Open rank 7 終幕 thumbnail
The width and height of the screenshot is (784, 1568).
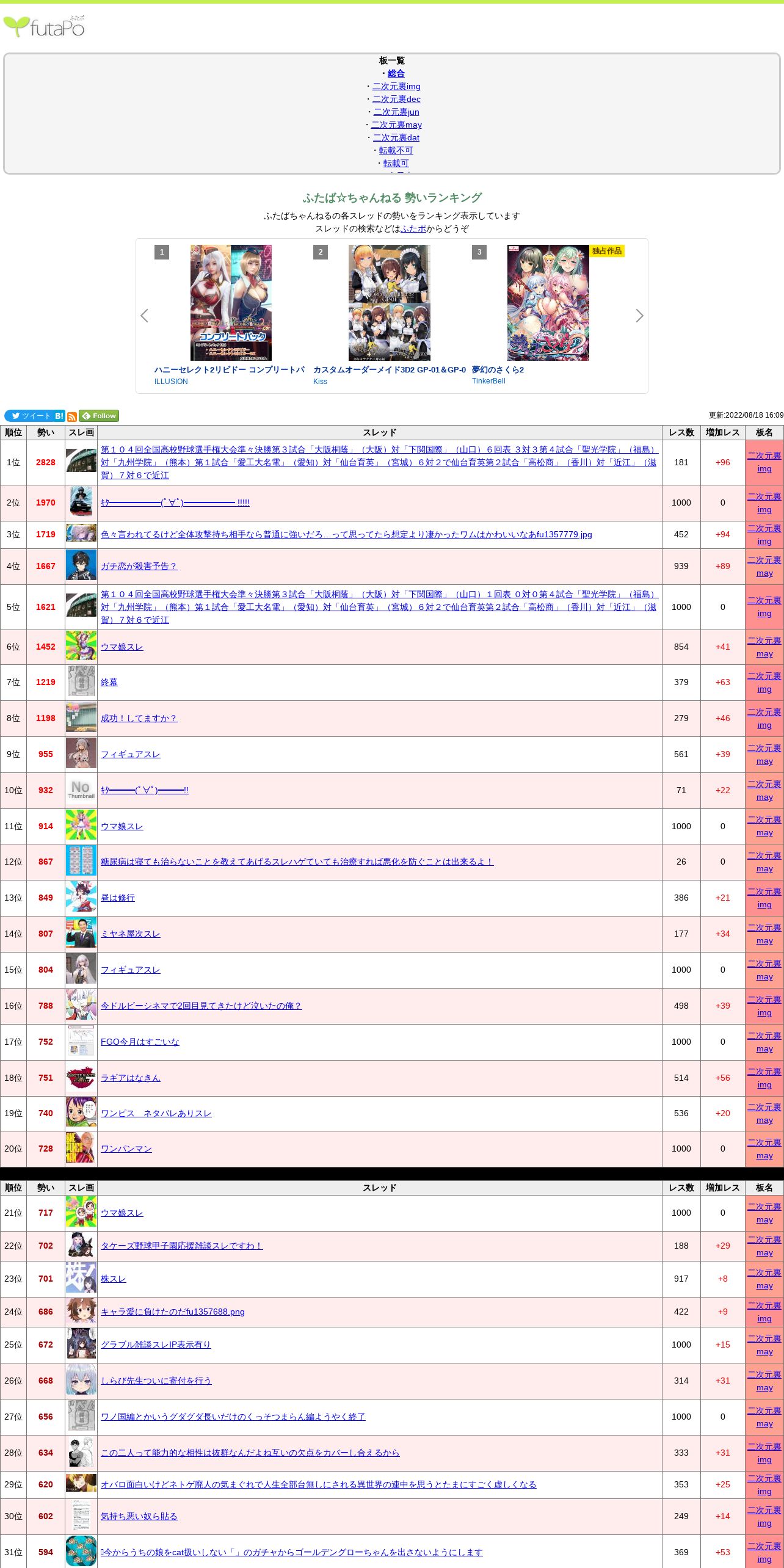tap(81, 681)
